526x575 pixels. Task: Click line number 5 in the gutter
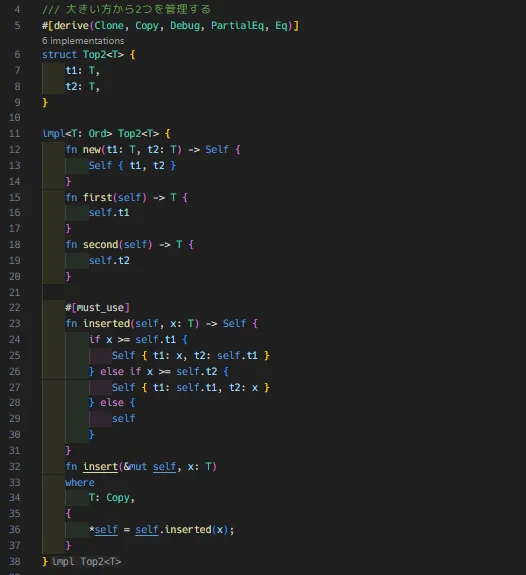click(x=17, y=26)
